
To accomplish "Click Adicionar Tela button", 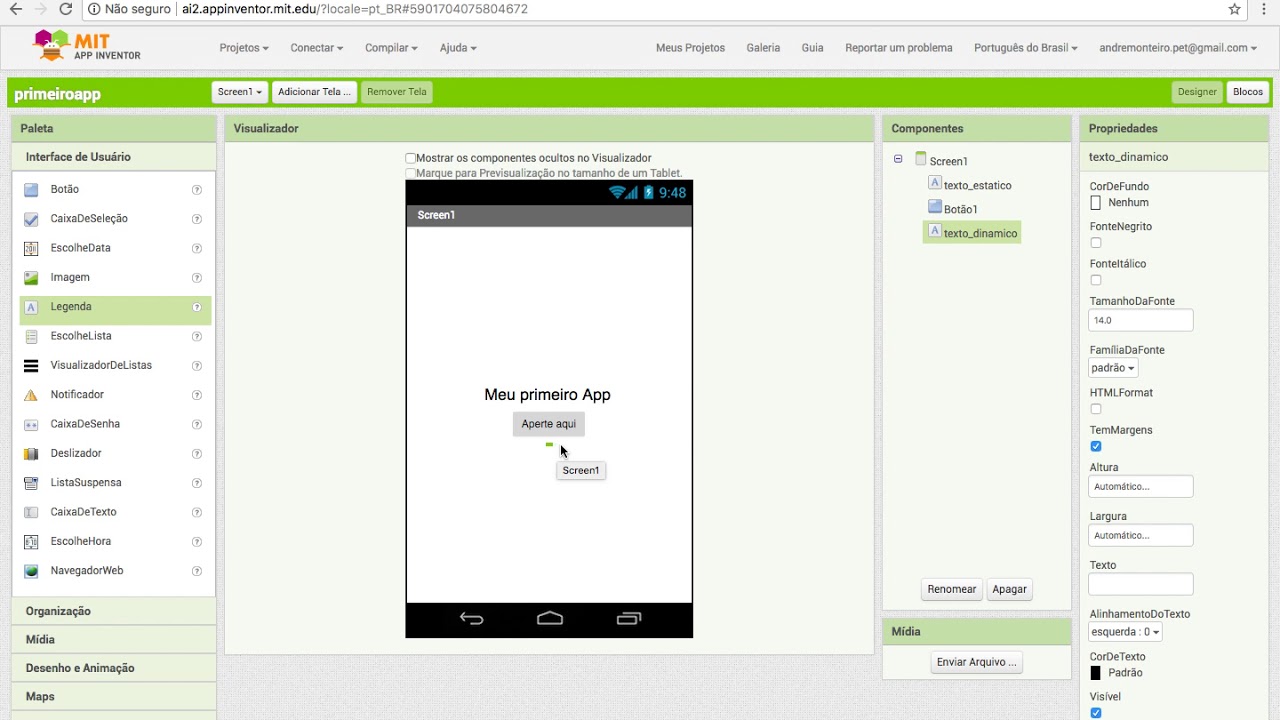I will [x=314, y=92].
